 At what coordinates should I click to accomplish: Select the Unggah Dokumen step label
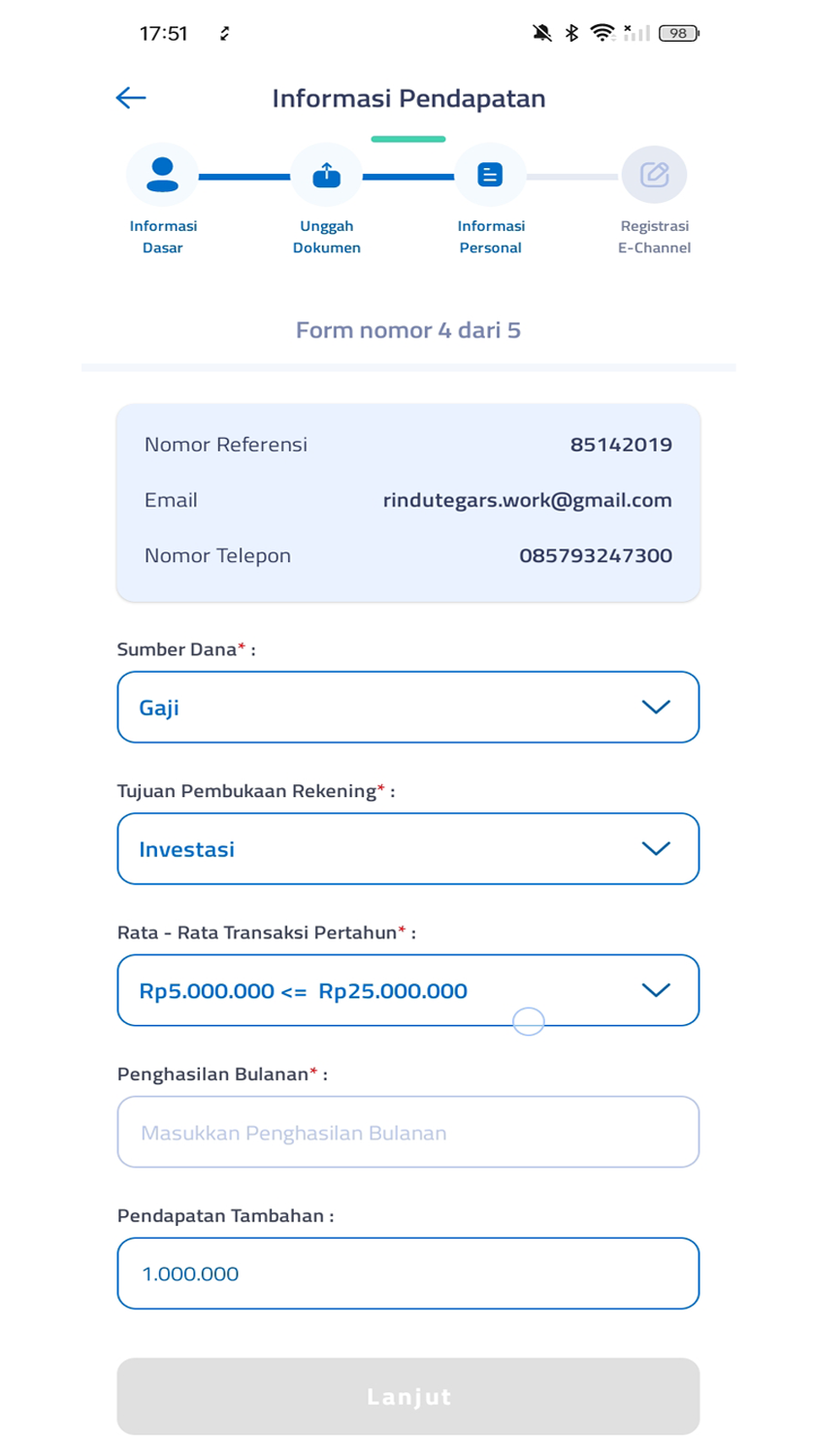click(x=327, y=237)
